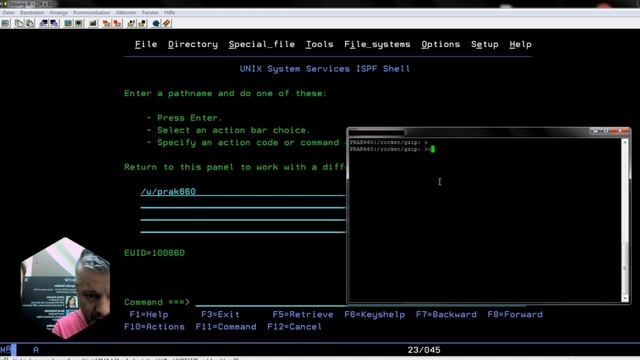Open the Hilfe menu
640x360 pixels.
pos(169,13)
